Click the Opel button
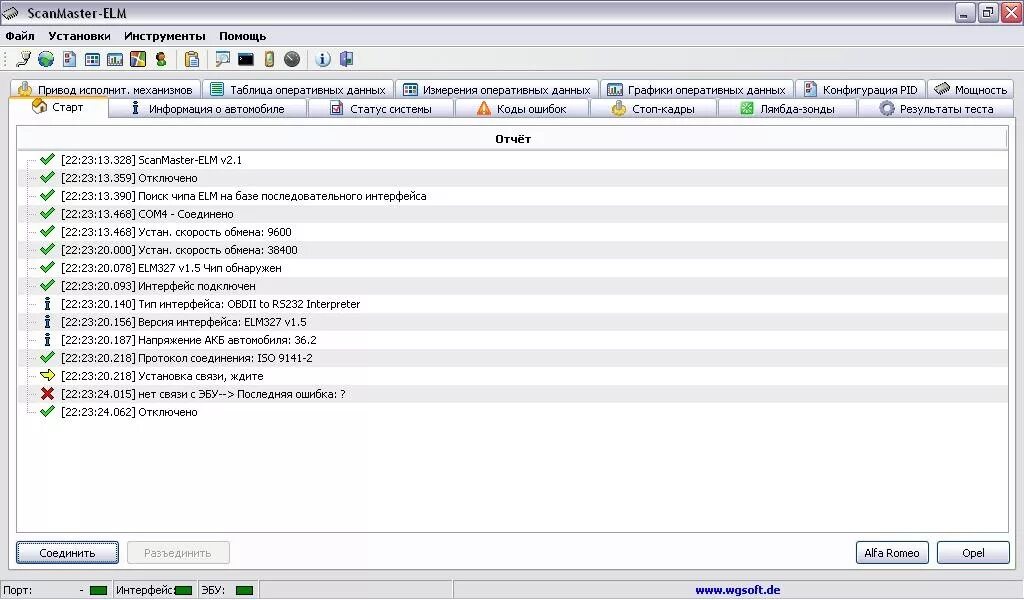The height and width of the screenshot is (600, 1024). pos(973,553)
